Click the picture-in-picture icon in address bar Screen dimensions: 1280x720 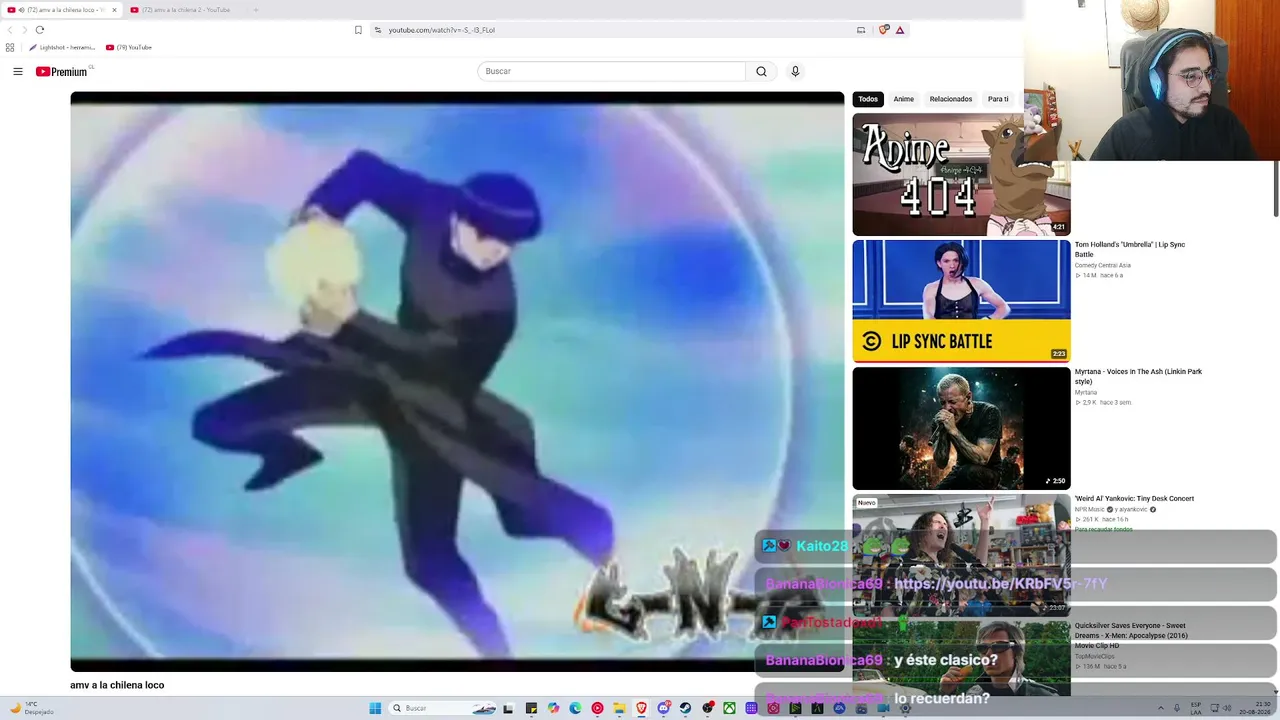pyautogui.click(x=861, y=30)
